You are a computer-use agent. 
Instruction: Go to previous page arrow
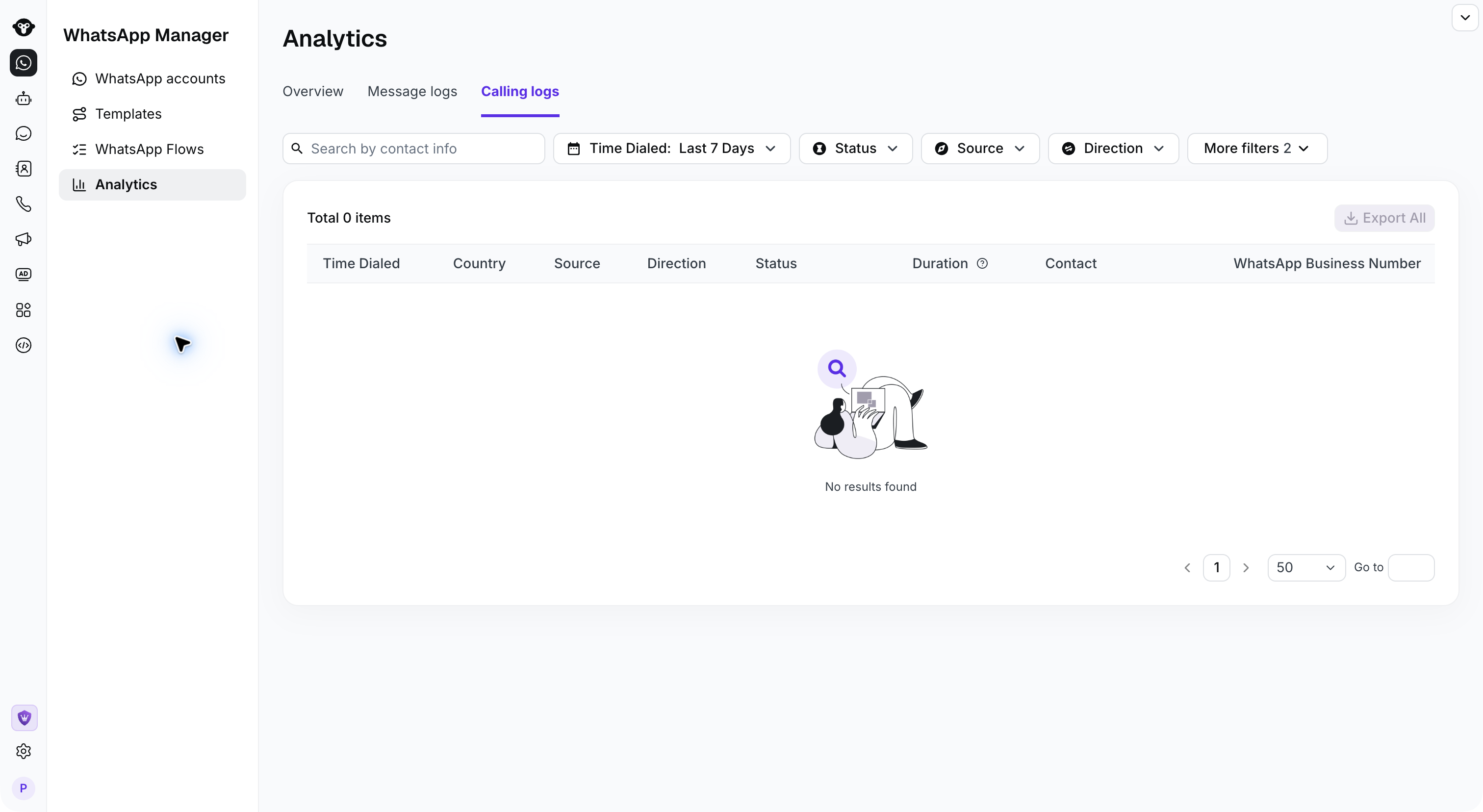click(1187, 568)
